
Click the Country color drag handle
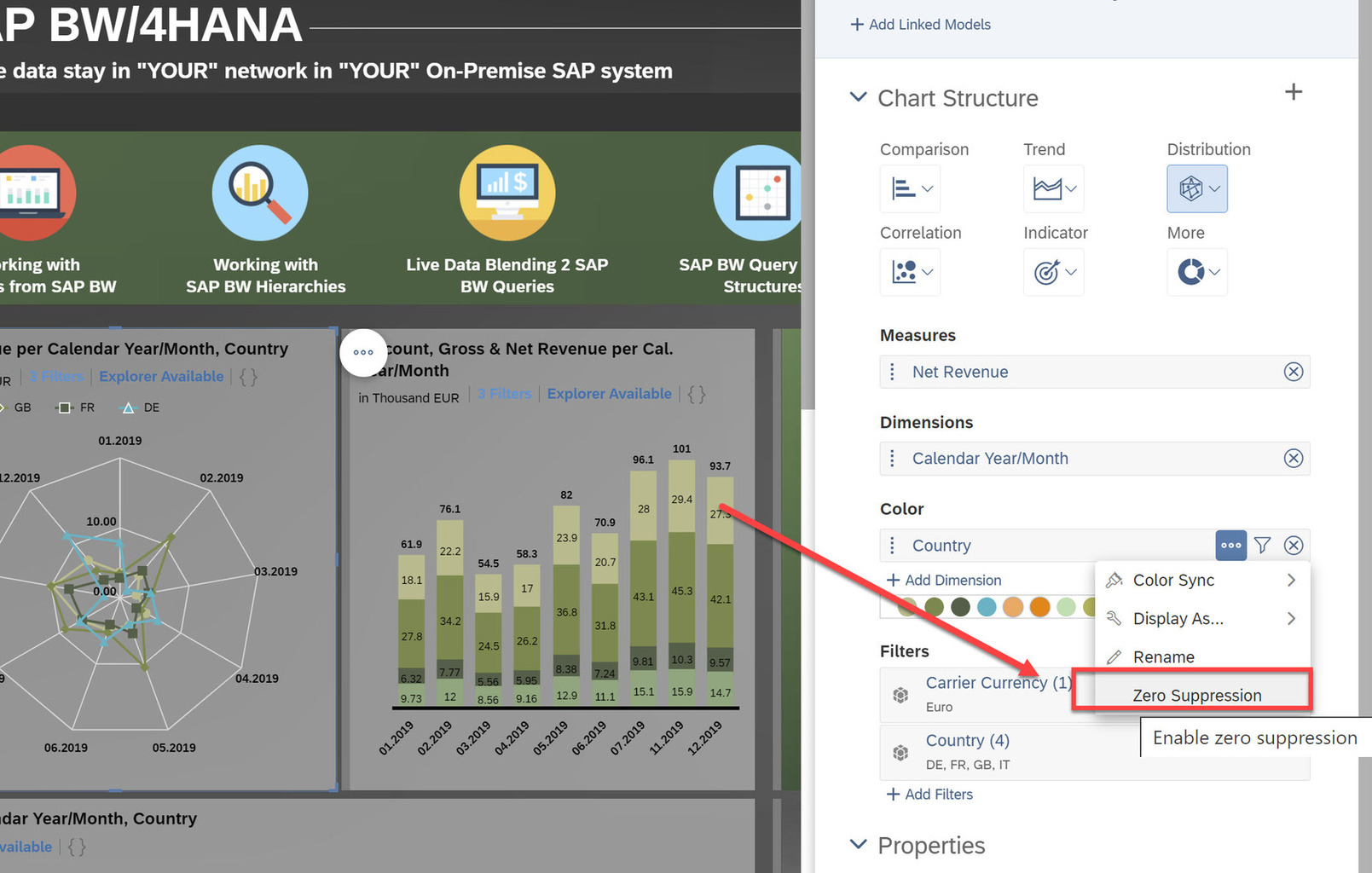coord(893,546)
